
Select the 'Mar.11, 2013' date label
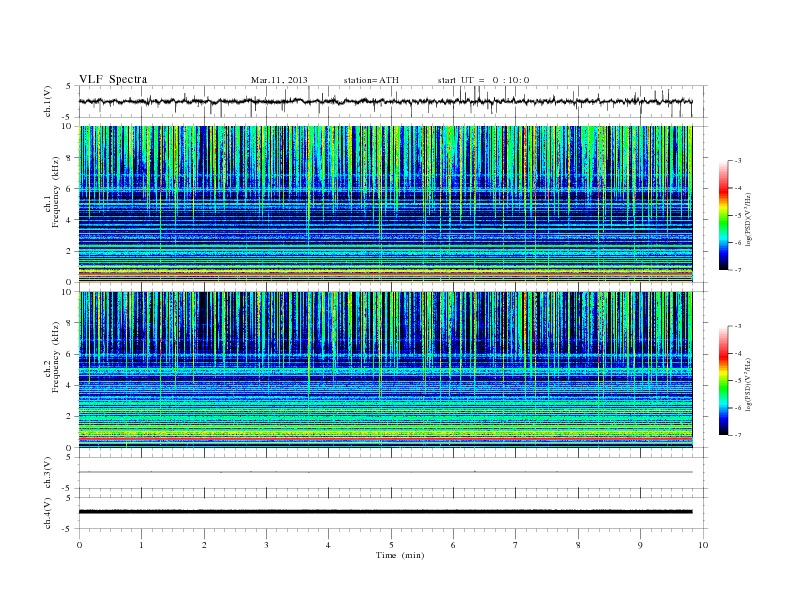[x=279, y=80]
